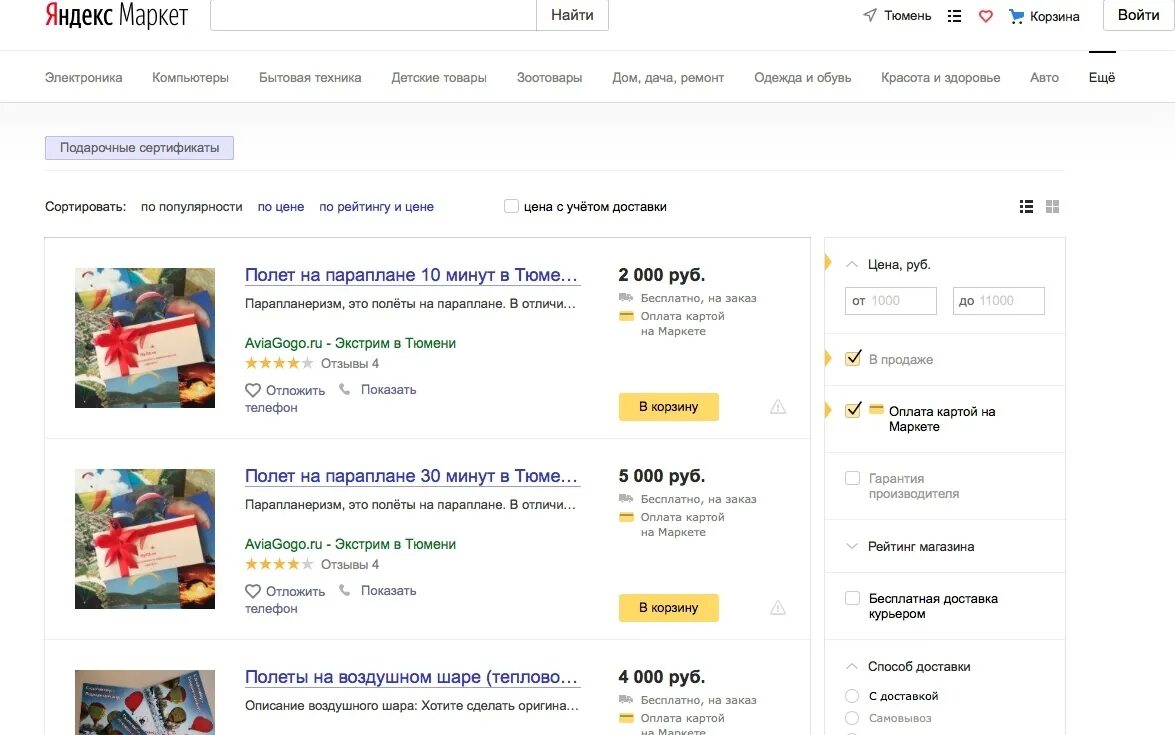Viewport: 1175px width, 735px height.
Task: Click star rating of first AviaGogo.ru offer
Action: click(x=279, y=363)
